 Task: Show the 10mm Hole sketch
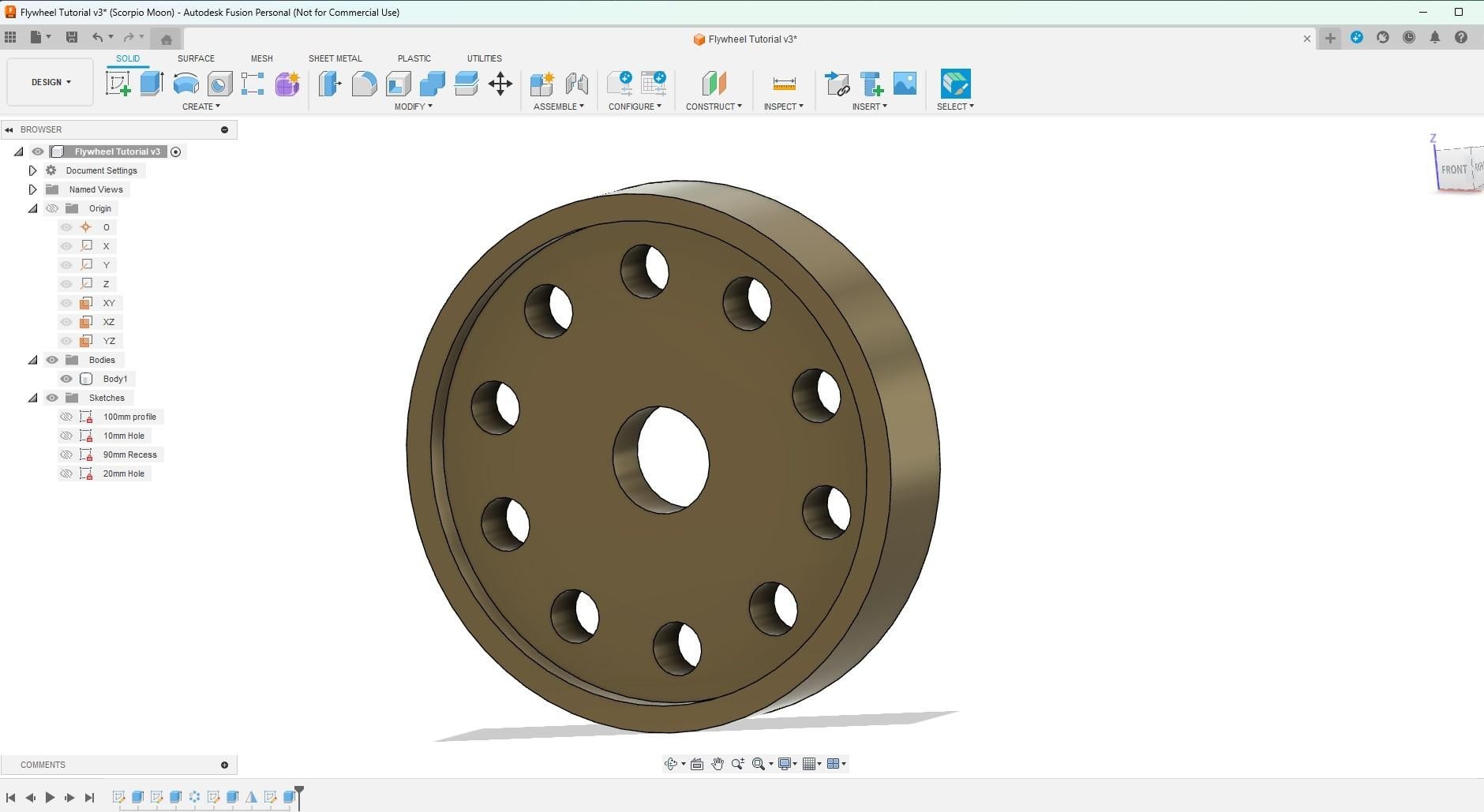coord(66,436)
